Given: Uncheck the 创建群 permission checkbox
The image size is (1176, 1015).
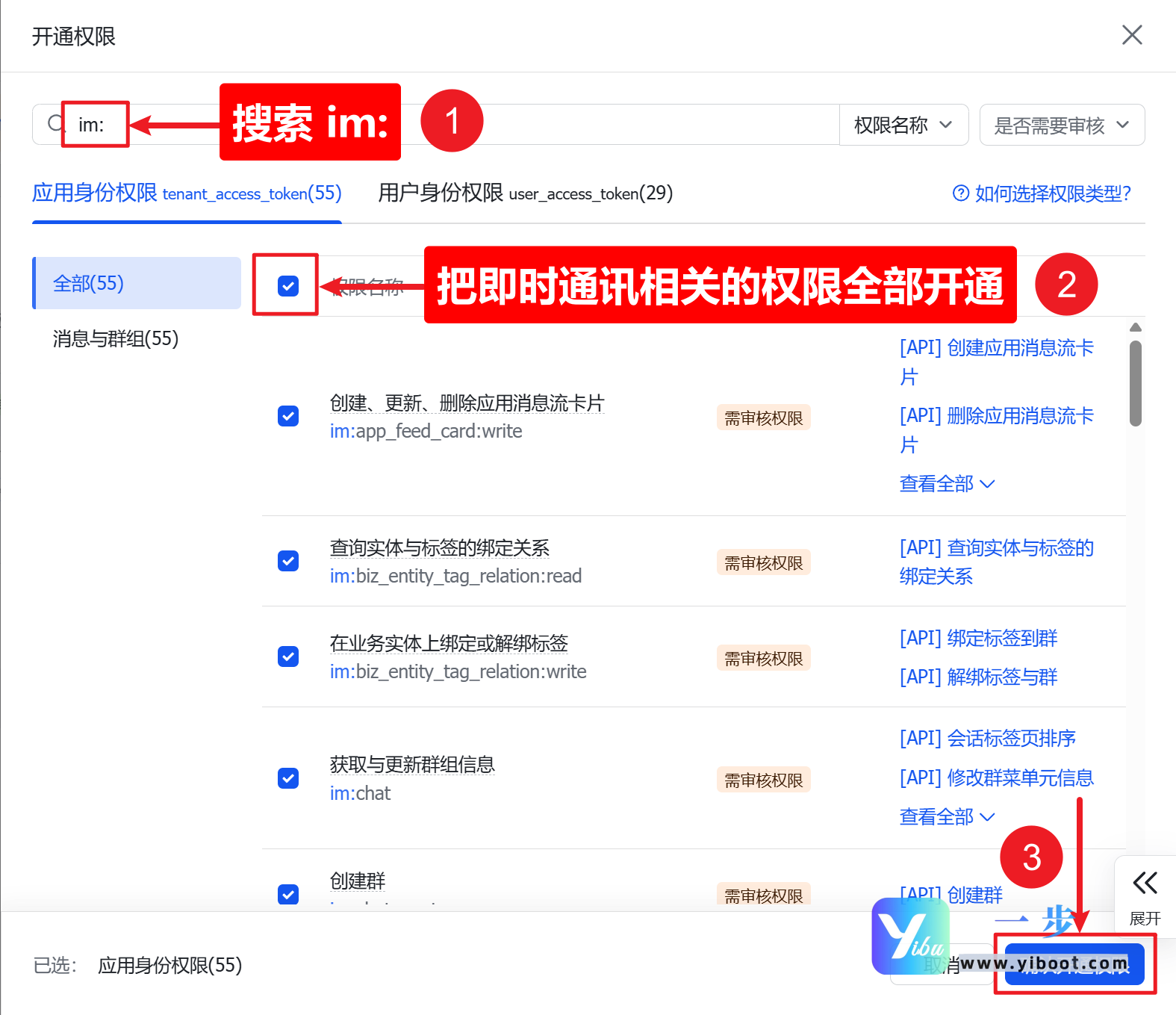Looking at the screenshot, I should (288, 894).
